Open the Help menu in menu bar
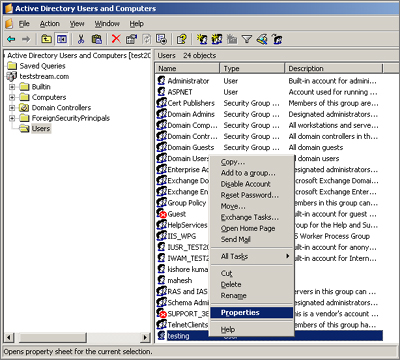Viewport: 400px width, 360px height. coord(137,24)
